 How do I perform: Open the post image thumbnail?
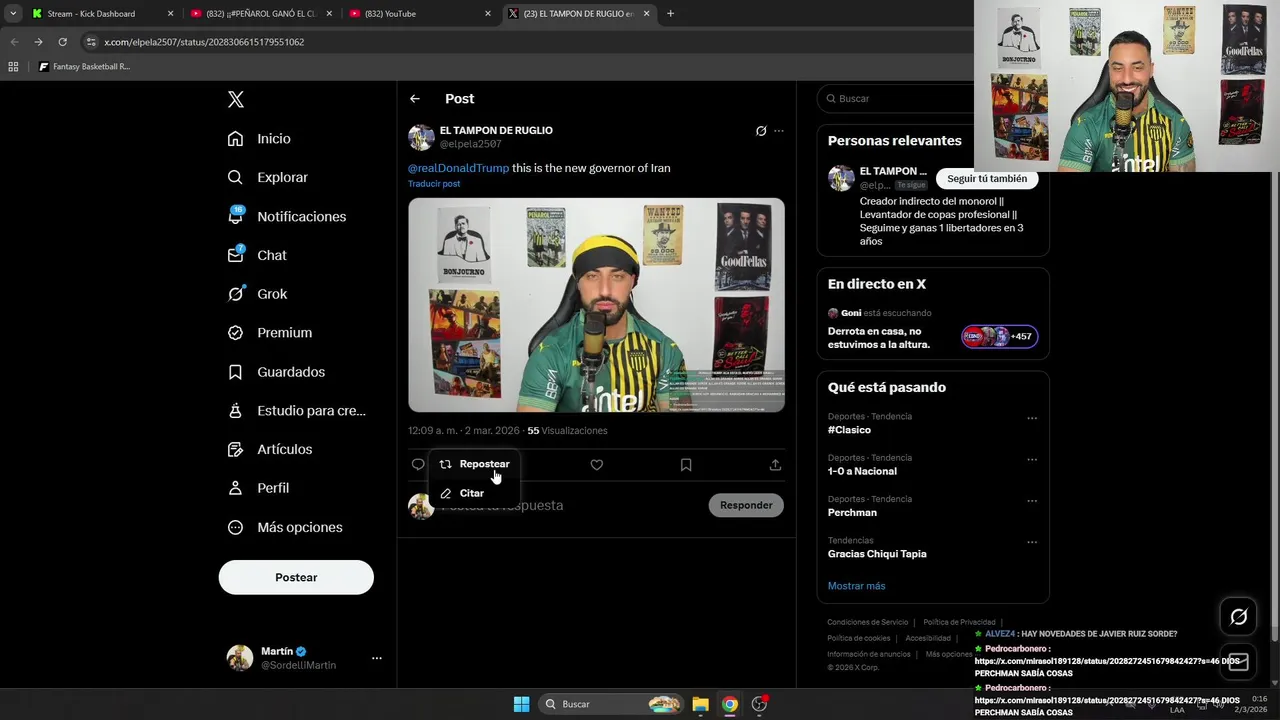596,305
